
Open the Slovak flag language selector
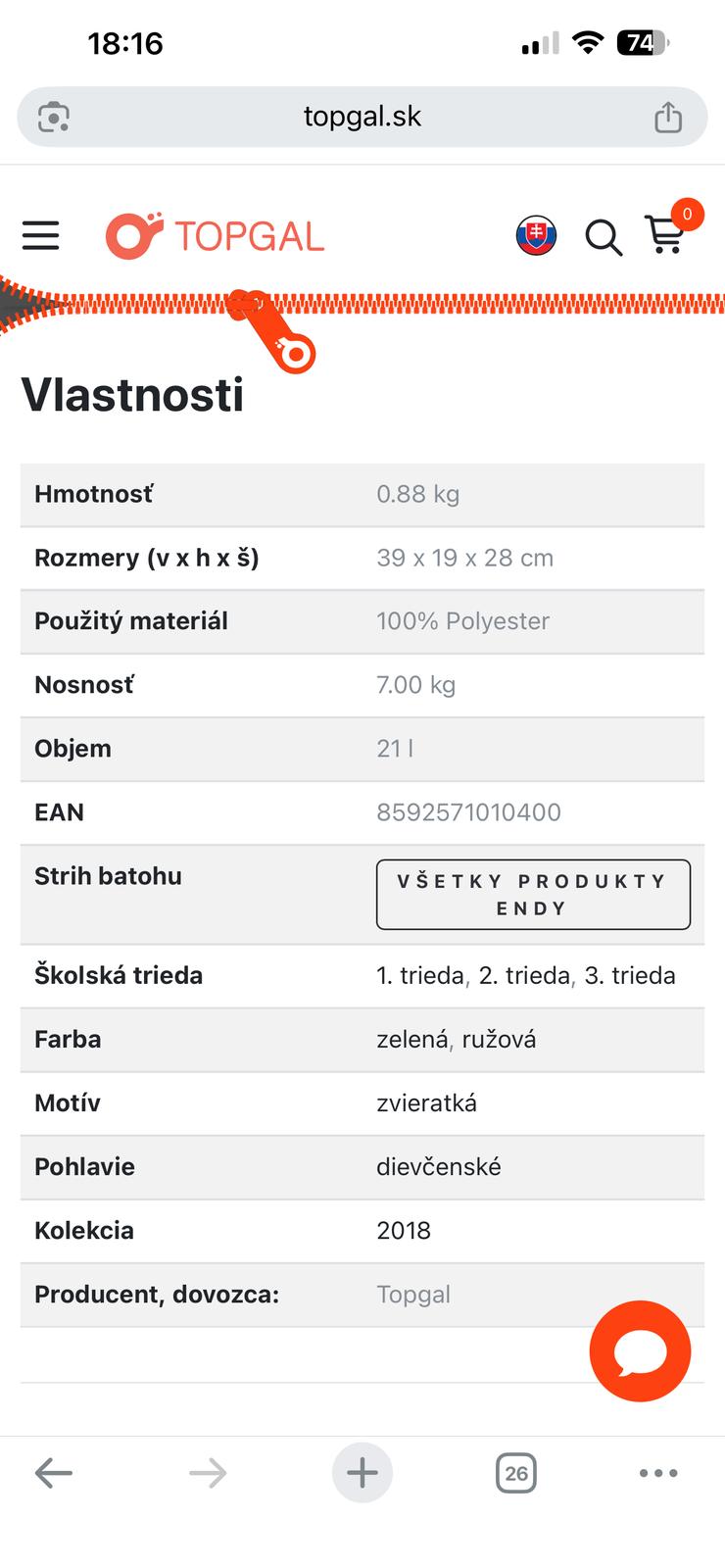pos(536,236)
